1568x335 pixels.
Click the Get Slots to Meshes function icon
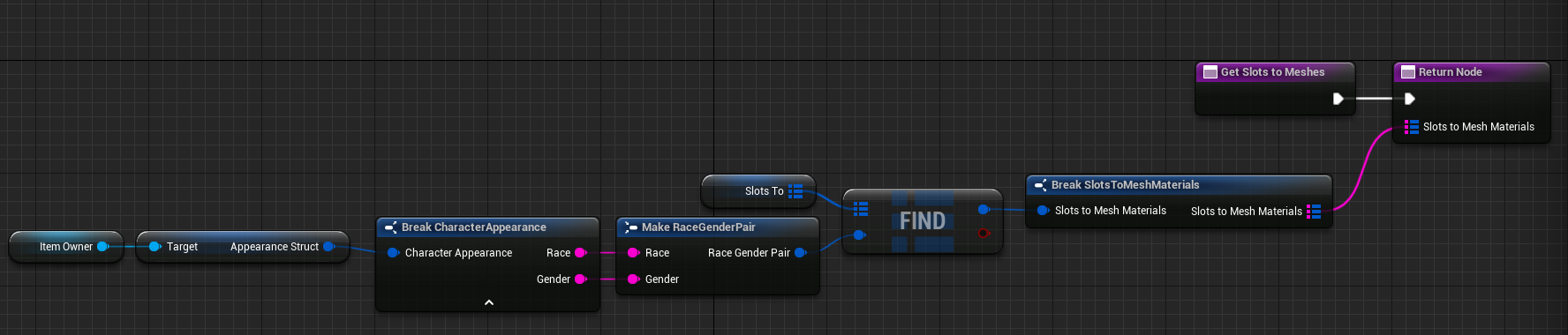point(1210,72)
